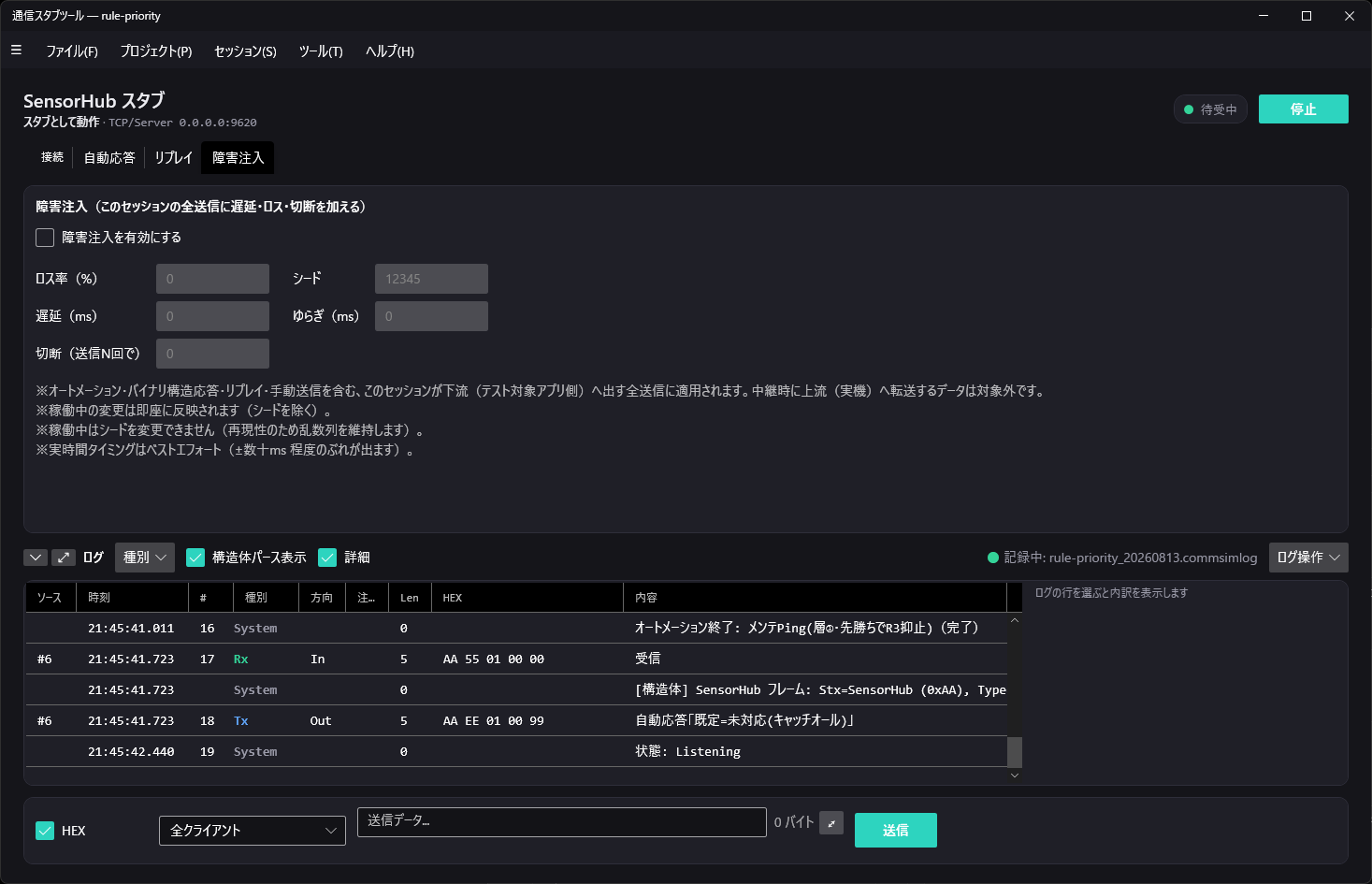Image resolution: width=1372 pixels, height=884 pixels.
Task: Select the log row 'オートメーション終了'
Action: pos(516,628)
